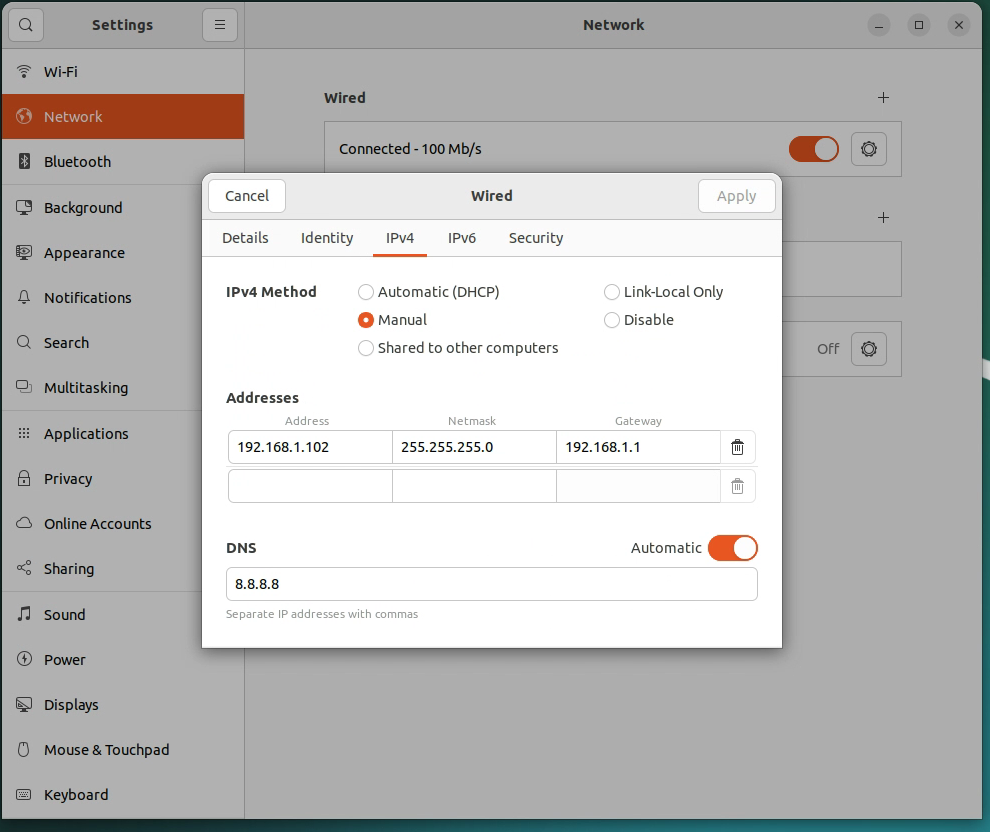Switch to the IPv6 tab
Viewport: 990px width, 832px height.
tap(462, 238)
